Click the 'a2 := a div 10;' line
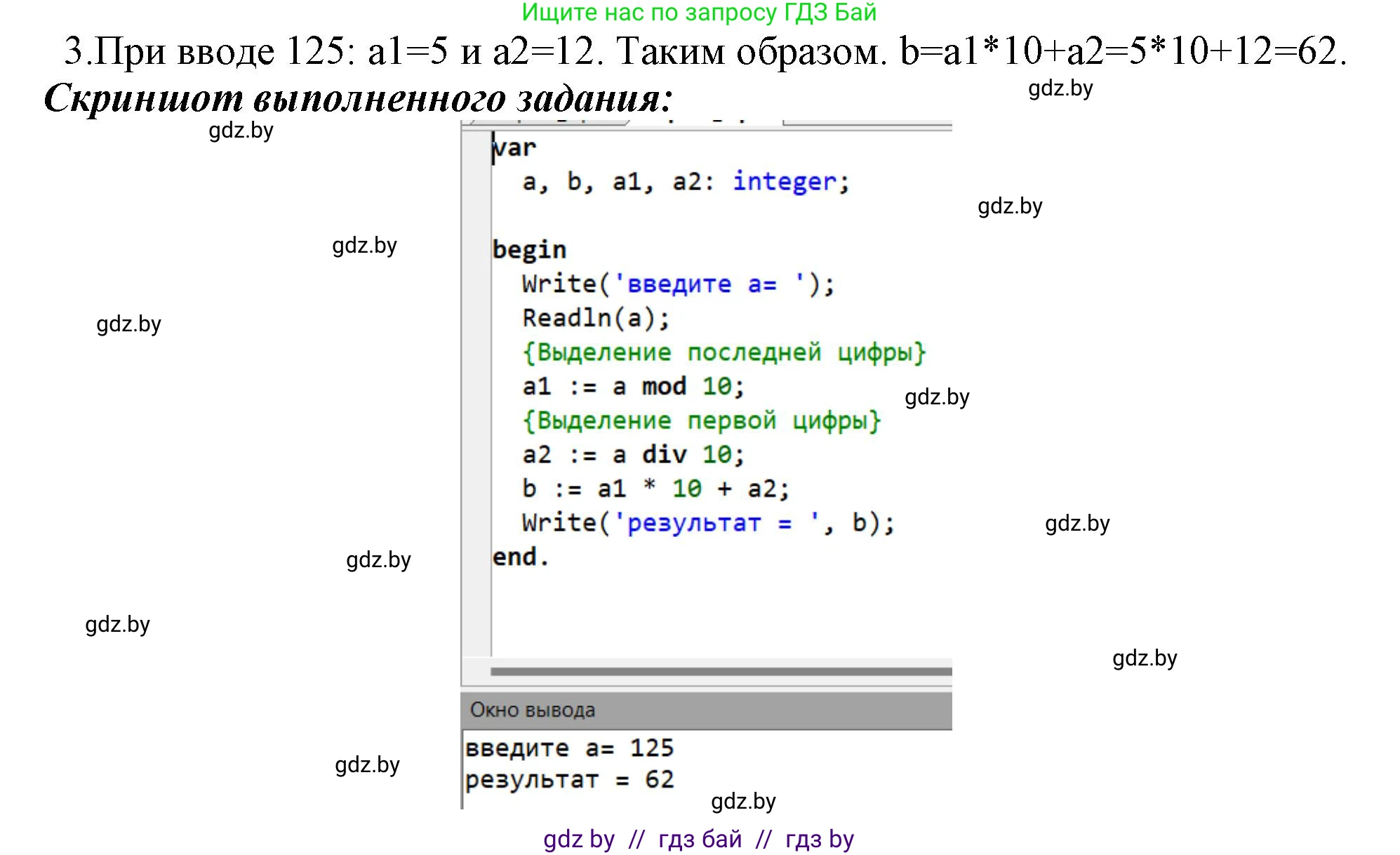 pyautogui.click(x=632, y=454)
